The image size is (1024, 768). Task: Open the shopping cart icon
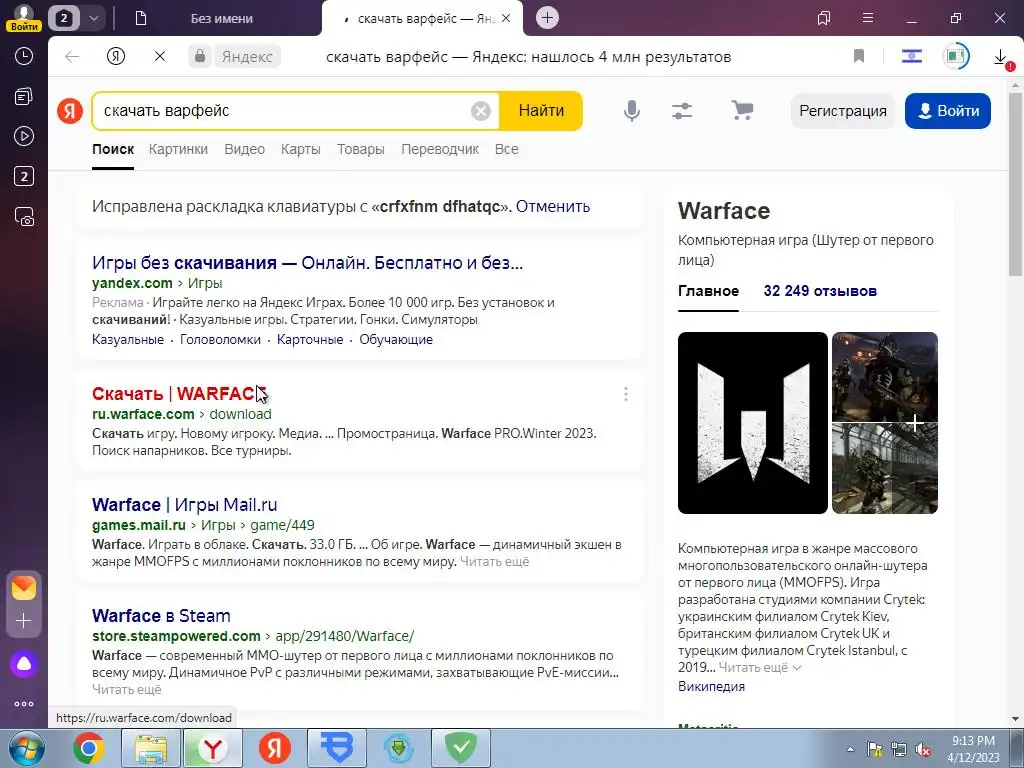pos(742,110)
